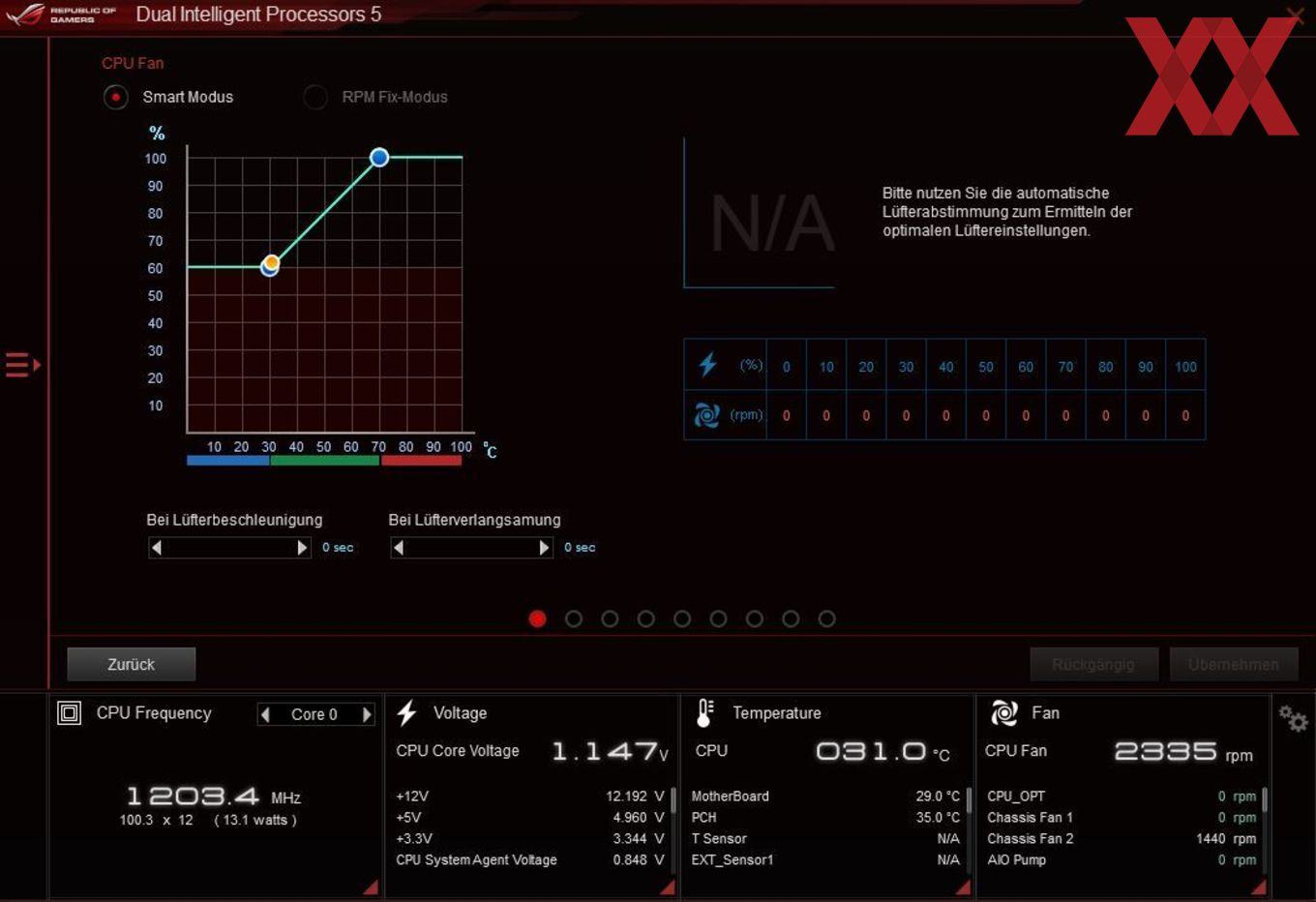Click the +5V voltage row
1316x902 pixels.
tap(530, 818)
